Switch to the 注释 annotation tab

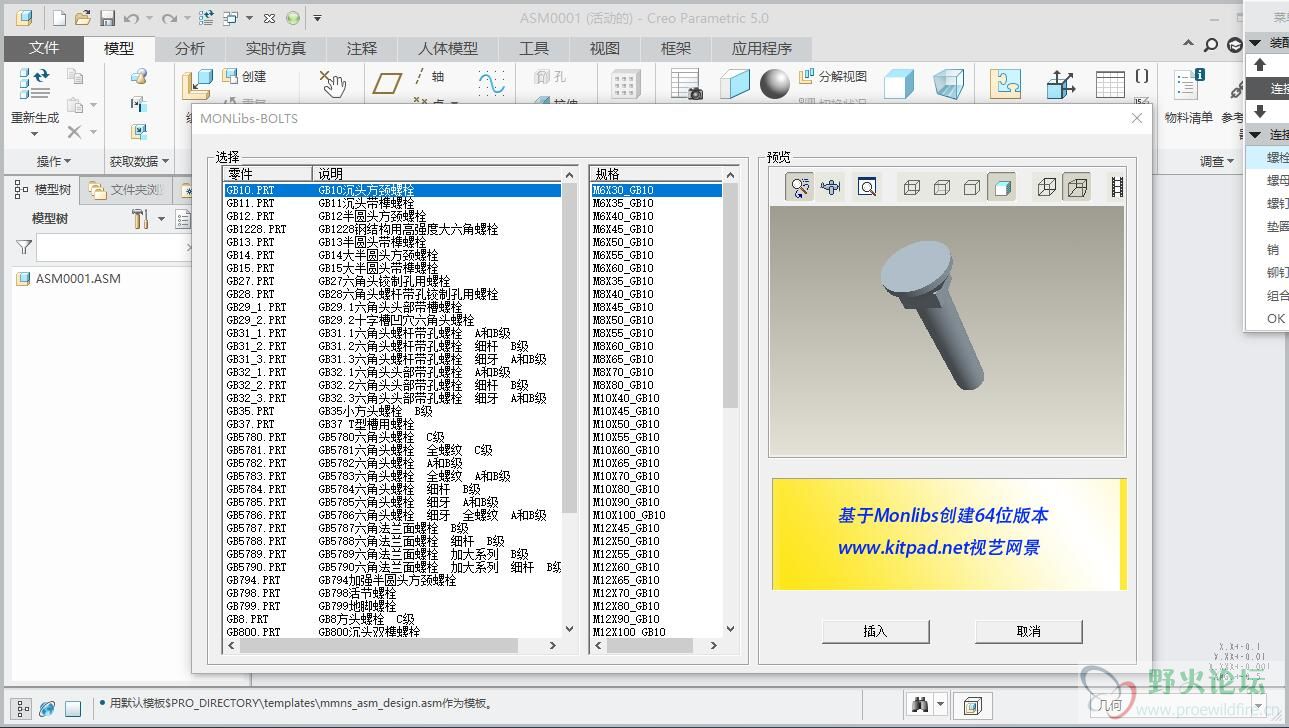click(362, 48)
